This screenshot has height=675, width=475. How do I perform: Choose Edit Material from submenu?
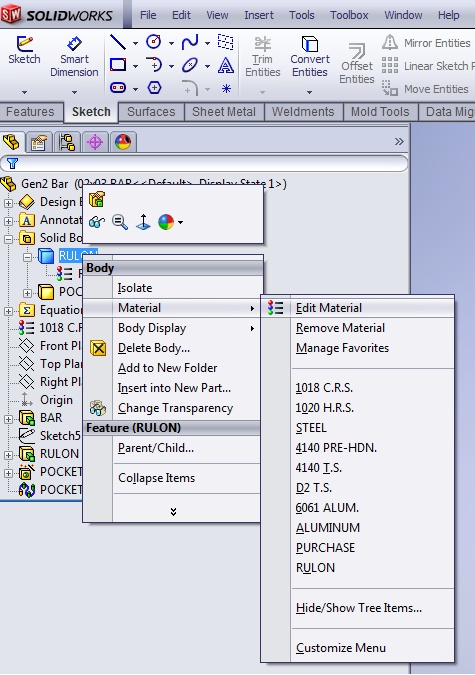coord(357,308)
